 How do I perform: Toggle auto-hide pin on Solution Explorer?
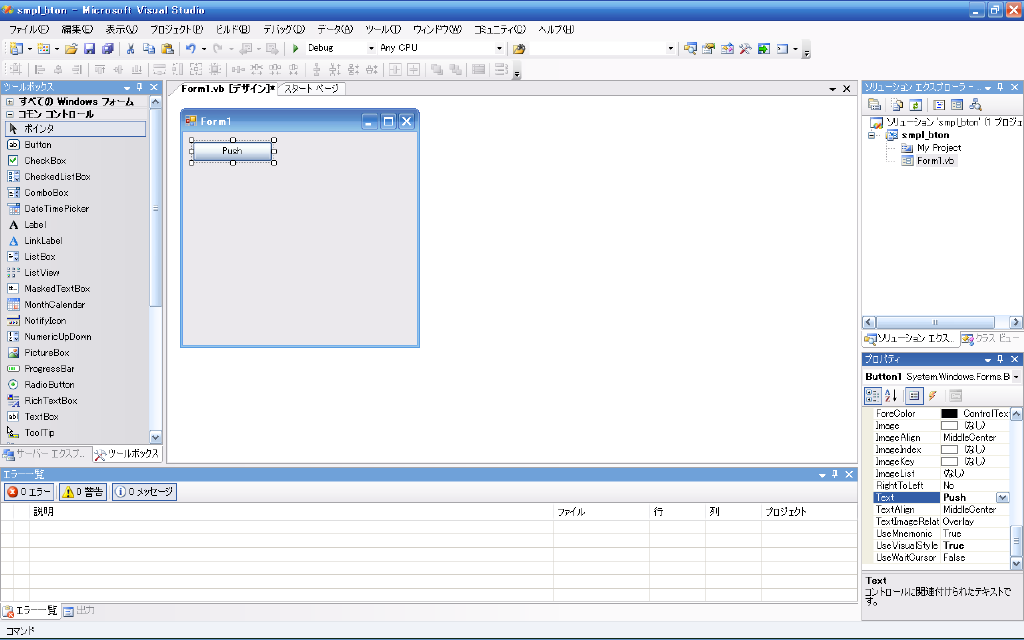pos(1000,87)
